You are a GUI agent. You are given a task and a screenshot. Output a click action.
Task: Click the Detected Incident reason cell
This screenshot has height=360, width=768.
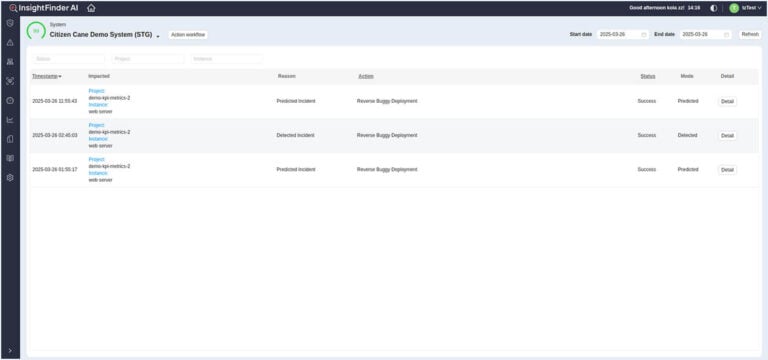tap(295, 136)
